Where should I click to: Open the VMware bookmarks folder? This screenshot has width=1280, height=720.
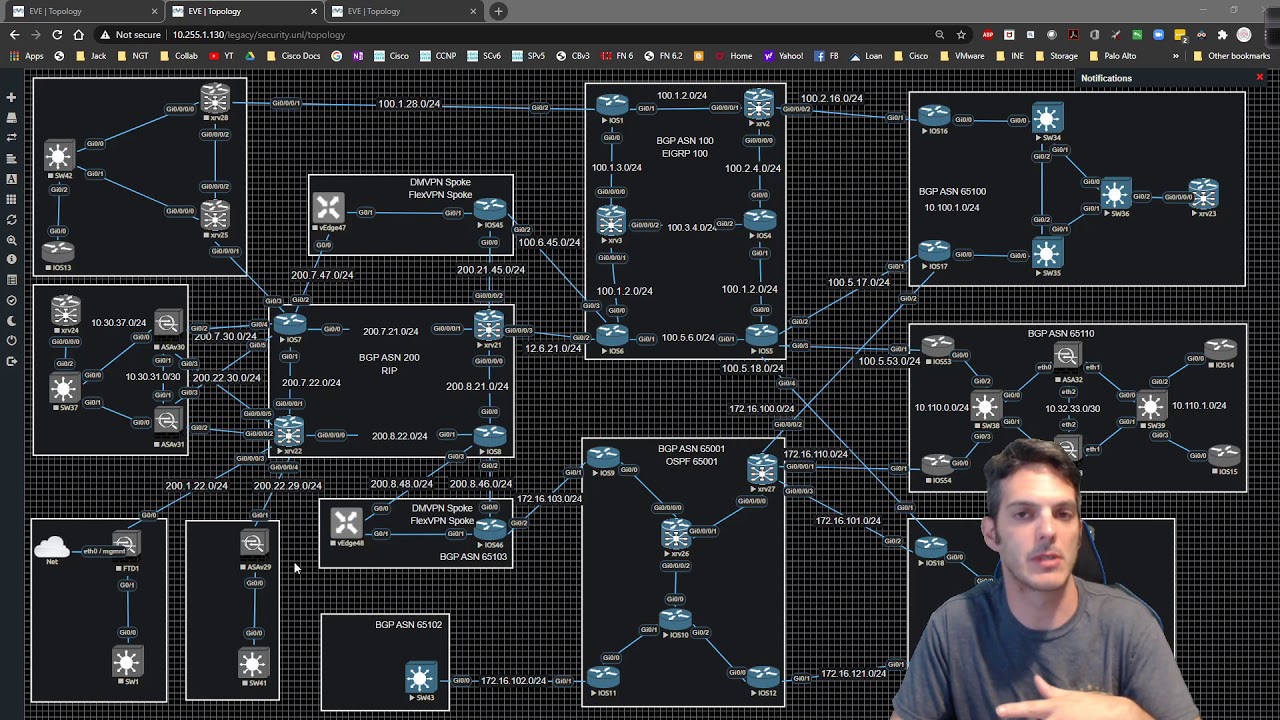coord(962,56)
